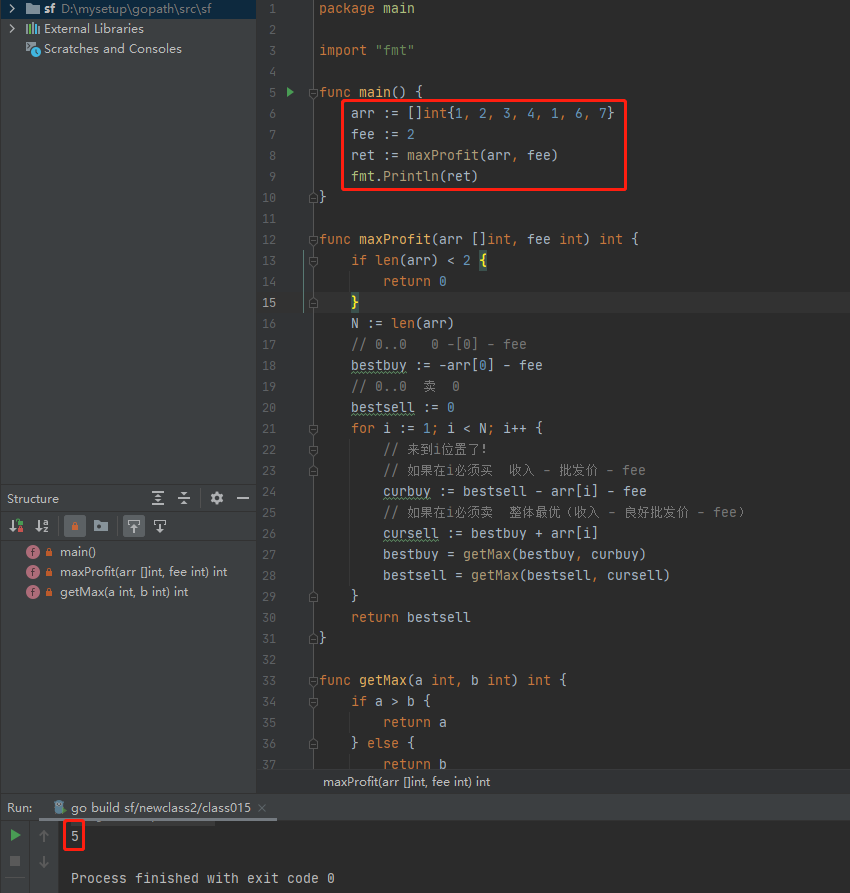Screen dimensions: 850x893
Task: Rerun the program with green arrow
Action: pyautogui.click(x=15, y=835)
